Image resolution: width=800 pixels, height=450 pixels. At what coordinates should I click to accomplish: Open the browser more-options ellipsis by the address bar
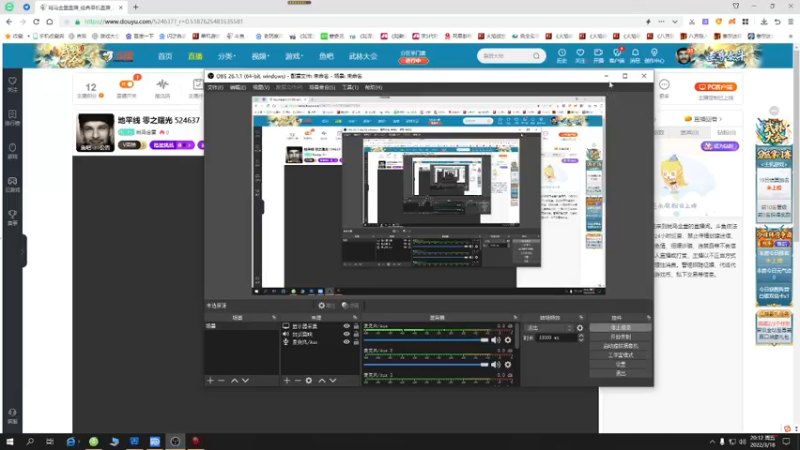click(x=661, y=22)
